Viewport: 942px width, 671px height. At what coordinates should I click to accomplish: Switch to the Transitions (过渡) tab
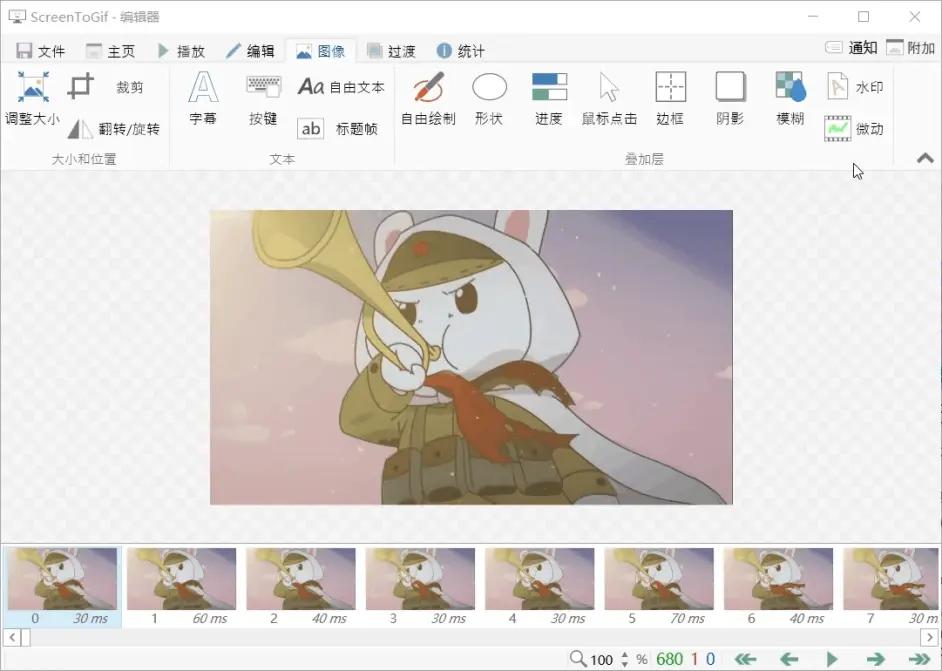390,51
